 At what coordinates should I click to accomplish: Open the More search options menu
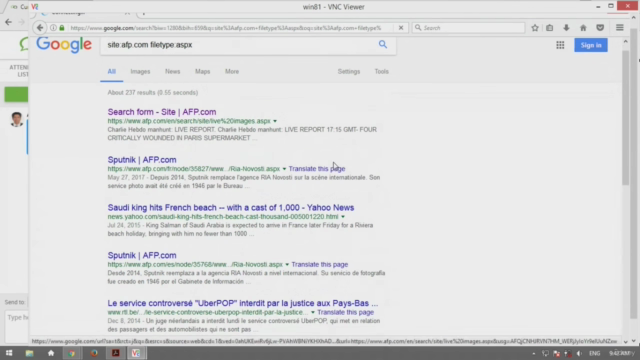[232, 71]
